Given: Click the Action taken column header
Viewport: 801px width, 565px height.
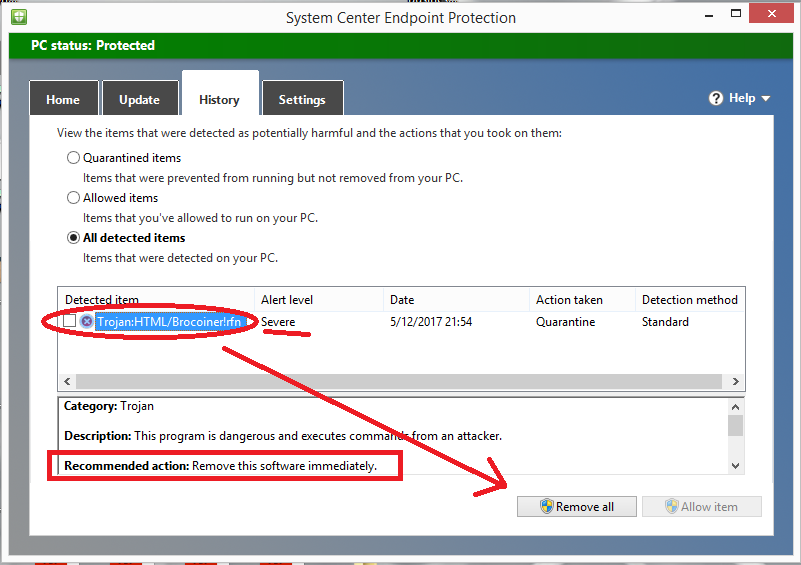Looking at the screenshot, I should point(582,299).
